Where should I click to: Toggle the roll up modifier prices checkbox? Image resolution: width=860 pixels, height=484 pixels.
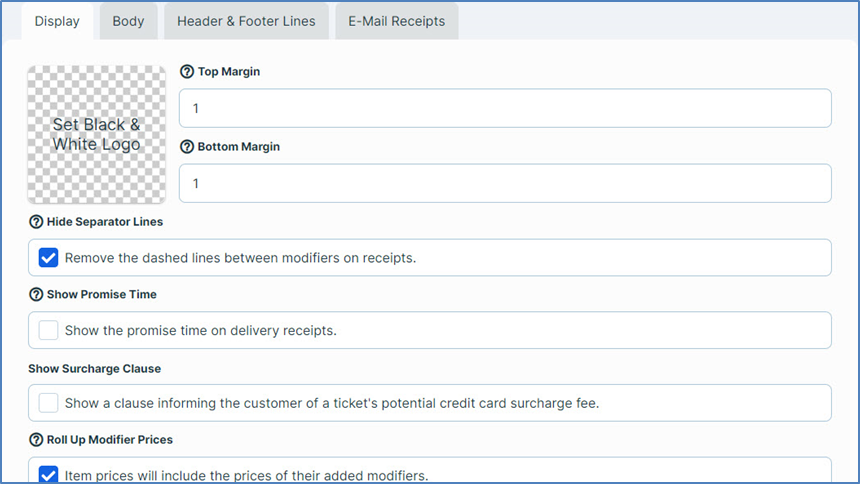coord(48,475)
